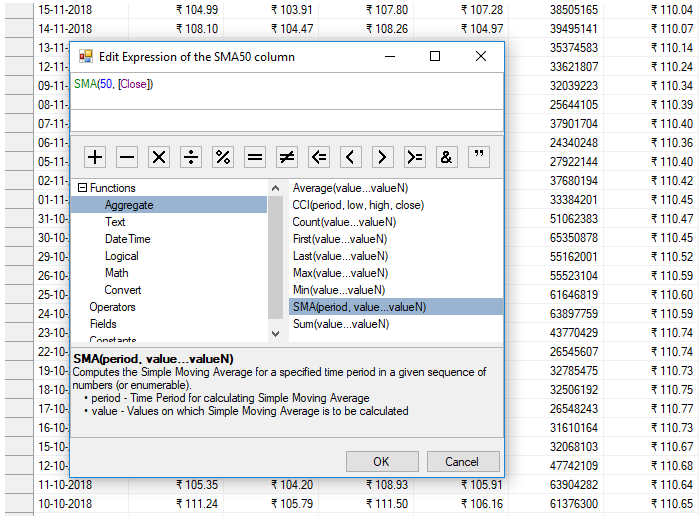Select date cell 11-10-2018 in grid
Viewport: 699px width, 518px height.
81,485
